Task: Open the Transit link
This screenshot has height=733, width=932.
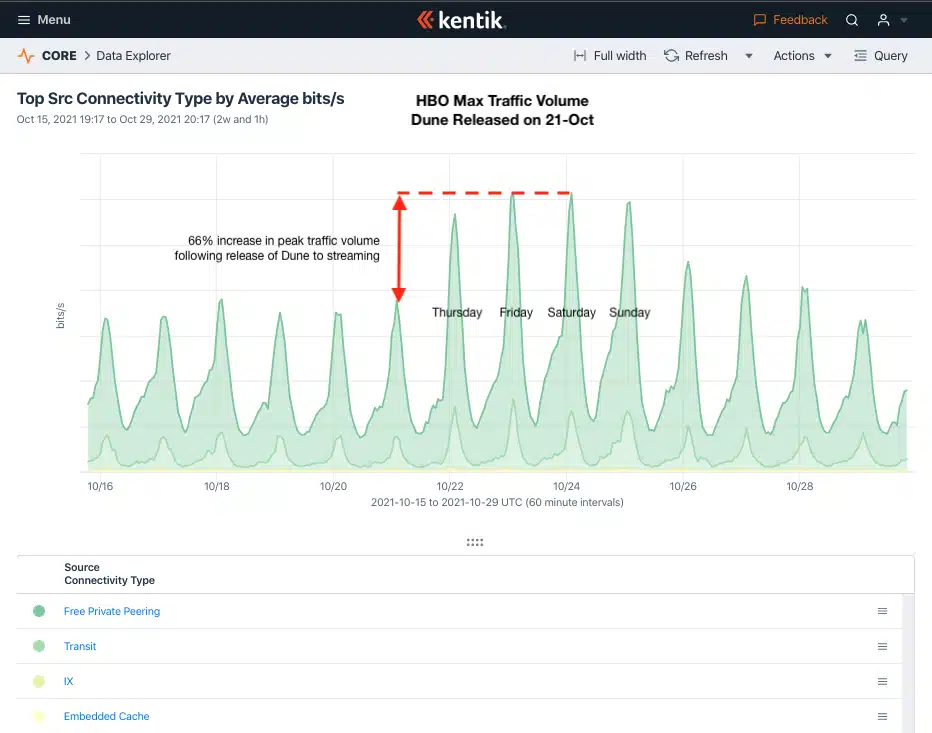Action: coord(80,646)
